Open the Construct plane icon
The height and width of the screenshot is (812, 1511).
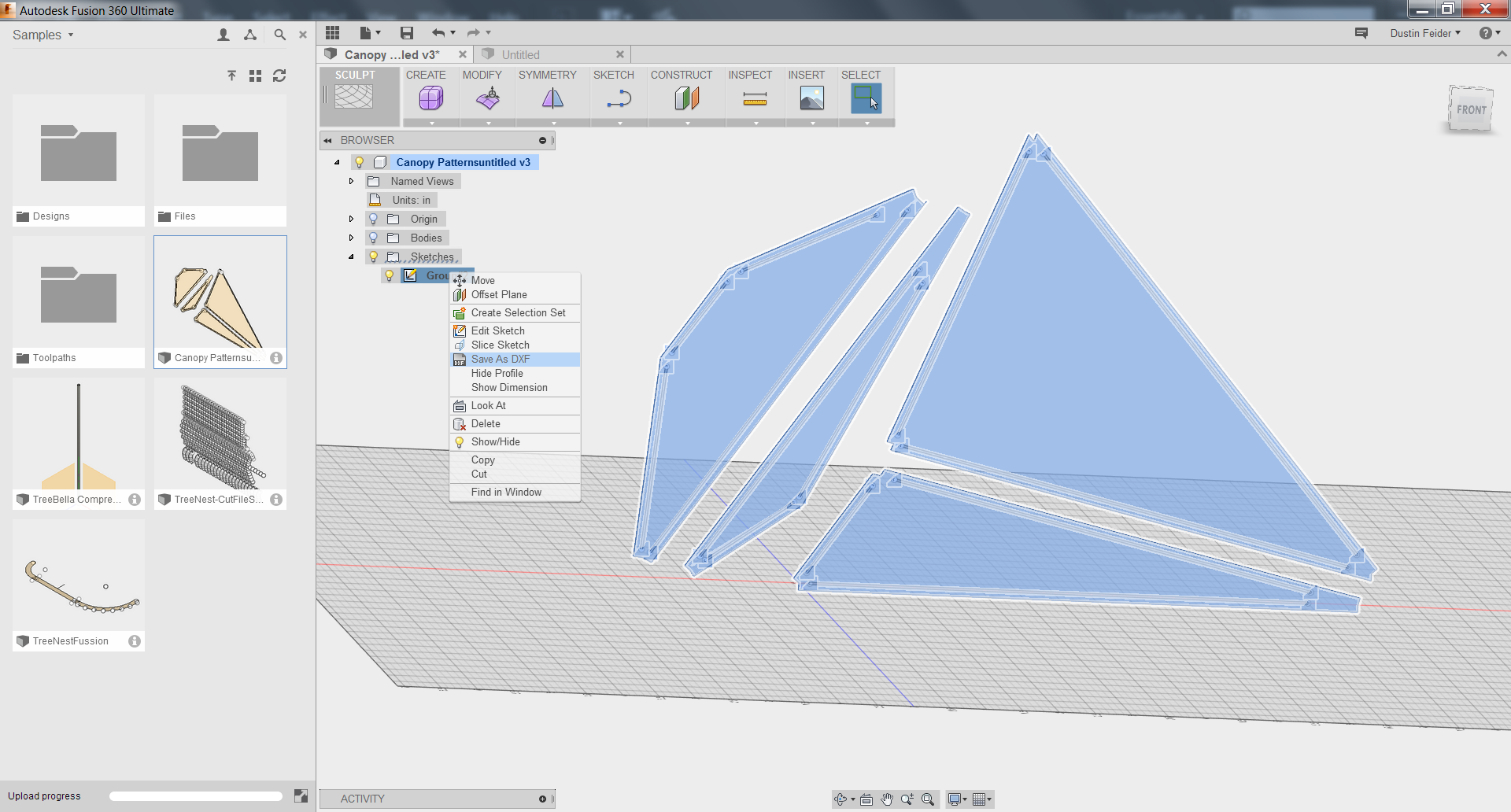[687, 98]
